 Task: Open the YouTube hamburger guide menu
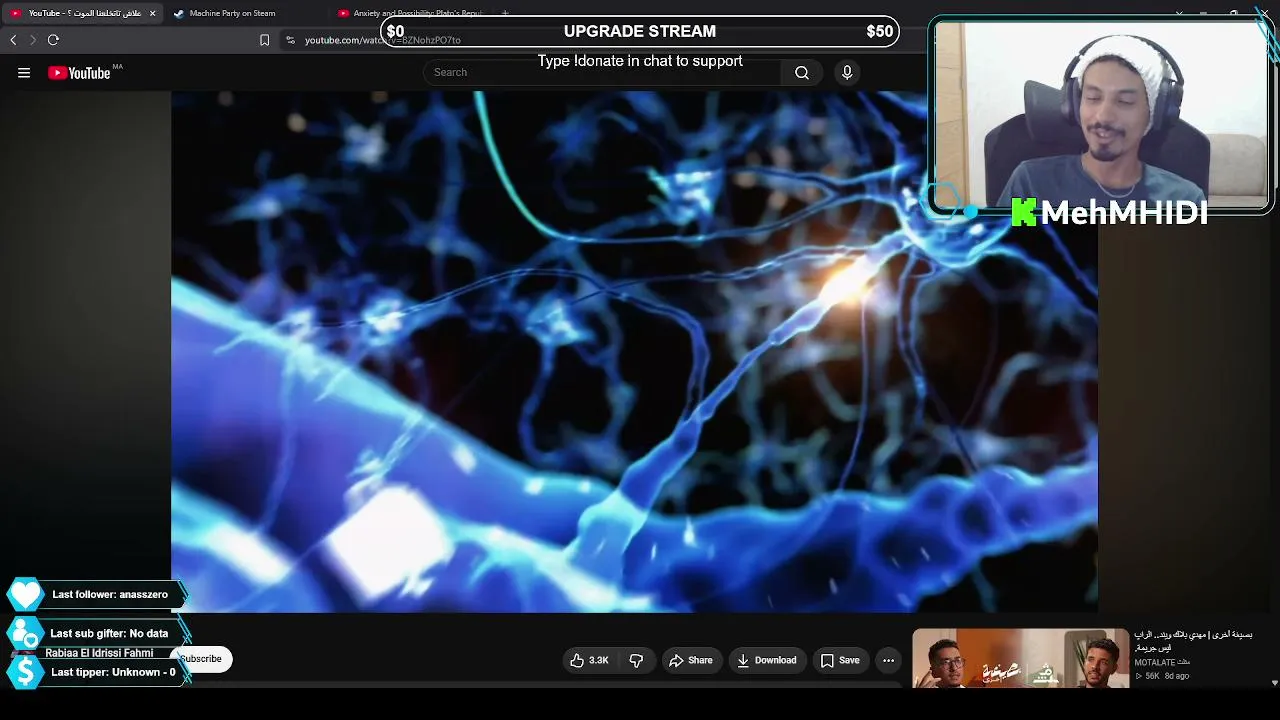tap(24, 73)
